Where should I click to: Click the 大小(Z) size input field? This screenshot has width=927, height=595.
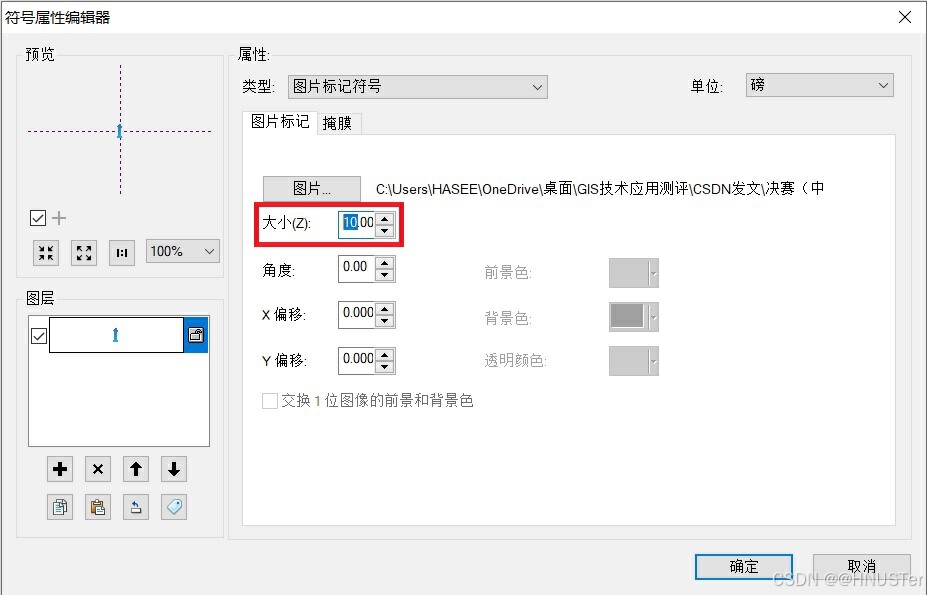tap(357, 224)
